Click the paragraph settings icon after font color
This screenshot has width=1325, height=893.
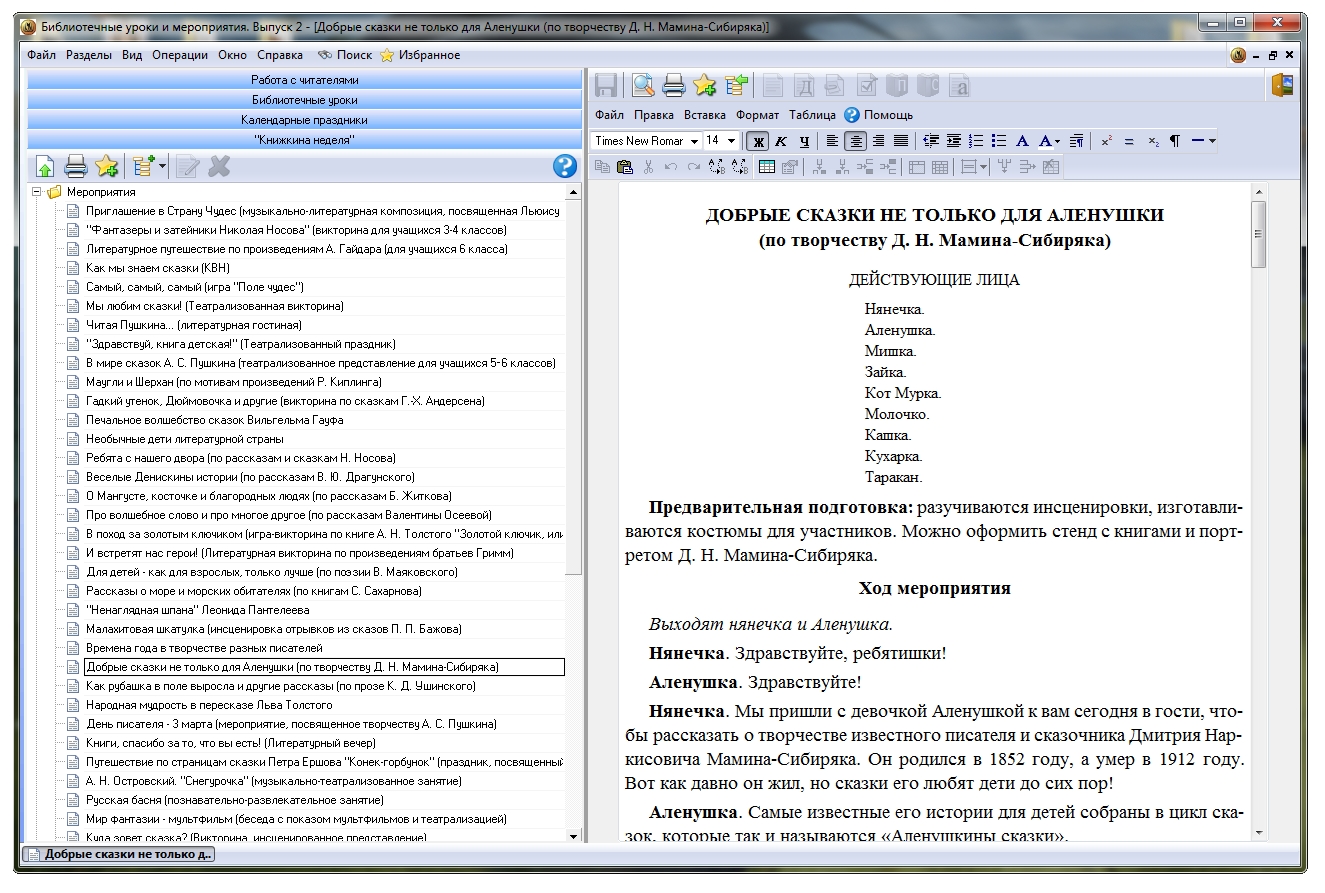(1076, 141)
